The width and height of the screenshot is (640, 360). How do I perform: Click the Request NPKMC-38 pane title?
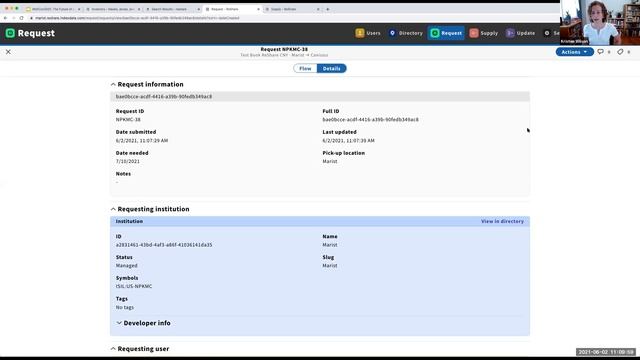284,49
